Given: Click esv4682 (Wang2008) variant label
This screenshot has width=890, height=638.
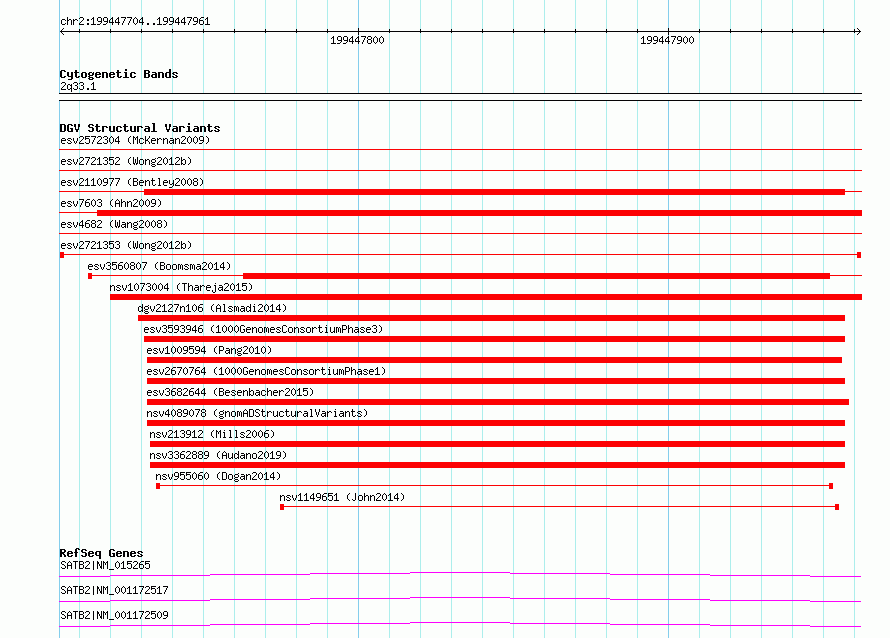Looking at the screenshot, I should [x=114, y=224].
